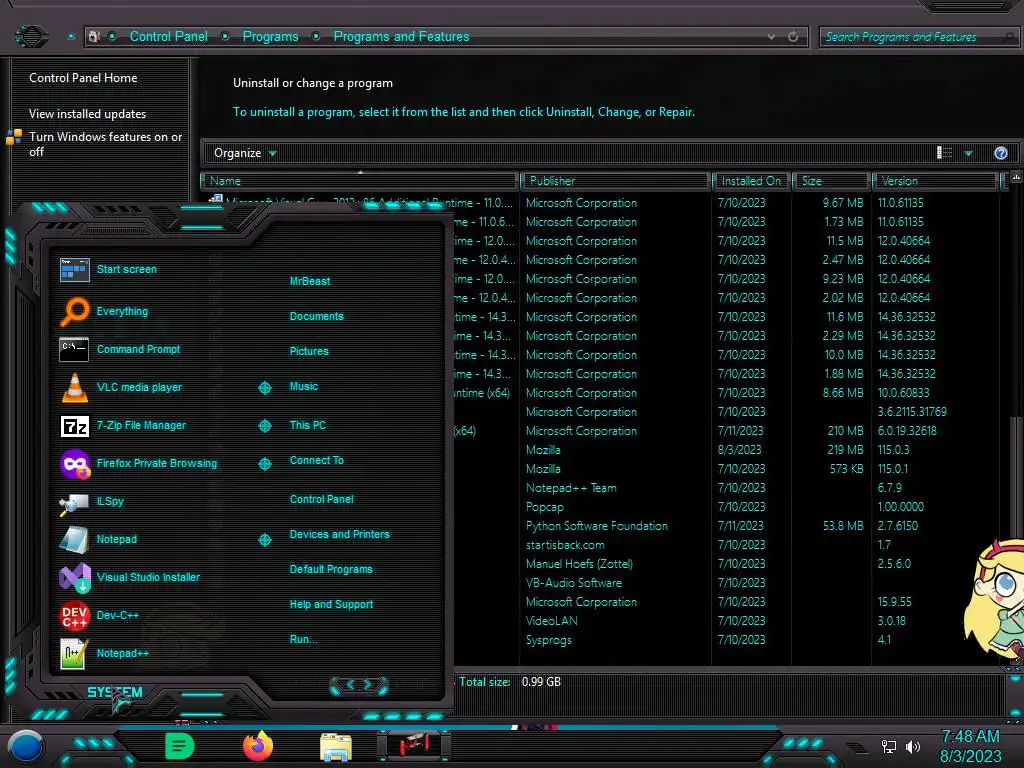Open Music from start menu

coord(304,387)
